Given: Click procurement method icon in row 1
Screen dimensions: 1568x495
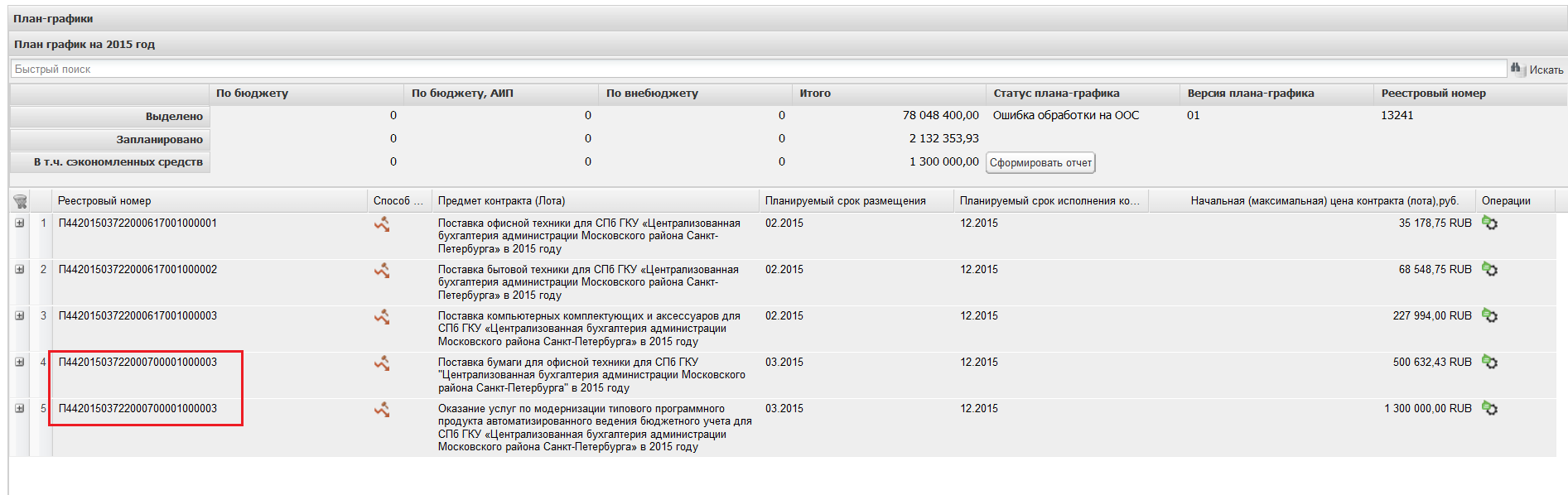Looking at the screenshot, I should (382, 223).
